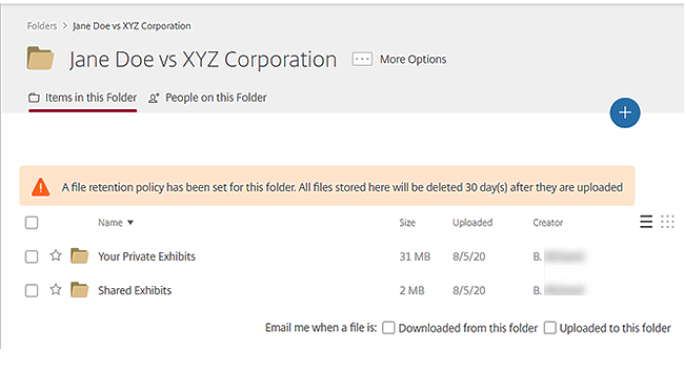Go to Folders breadcrumb link

tap(42, 26)
